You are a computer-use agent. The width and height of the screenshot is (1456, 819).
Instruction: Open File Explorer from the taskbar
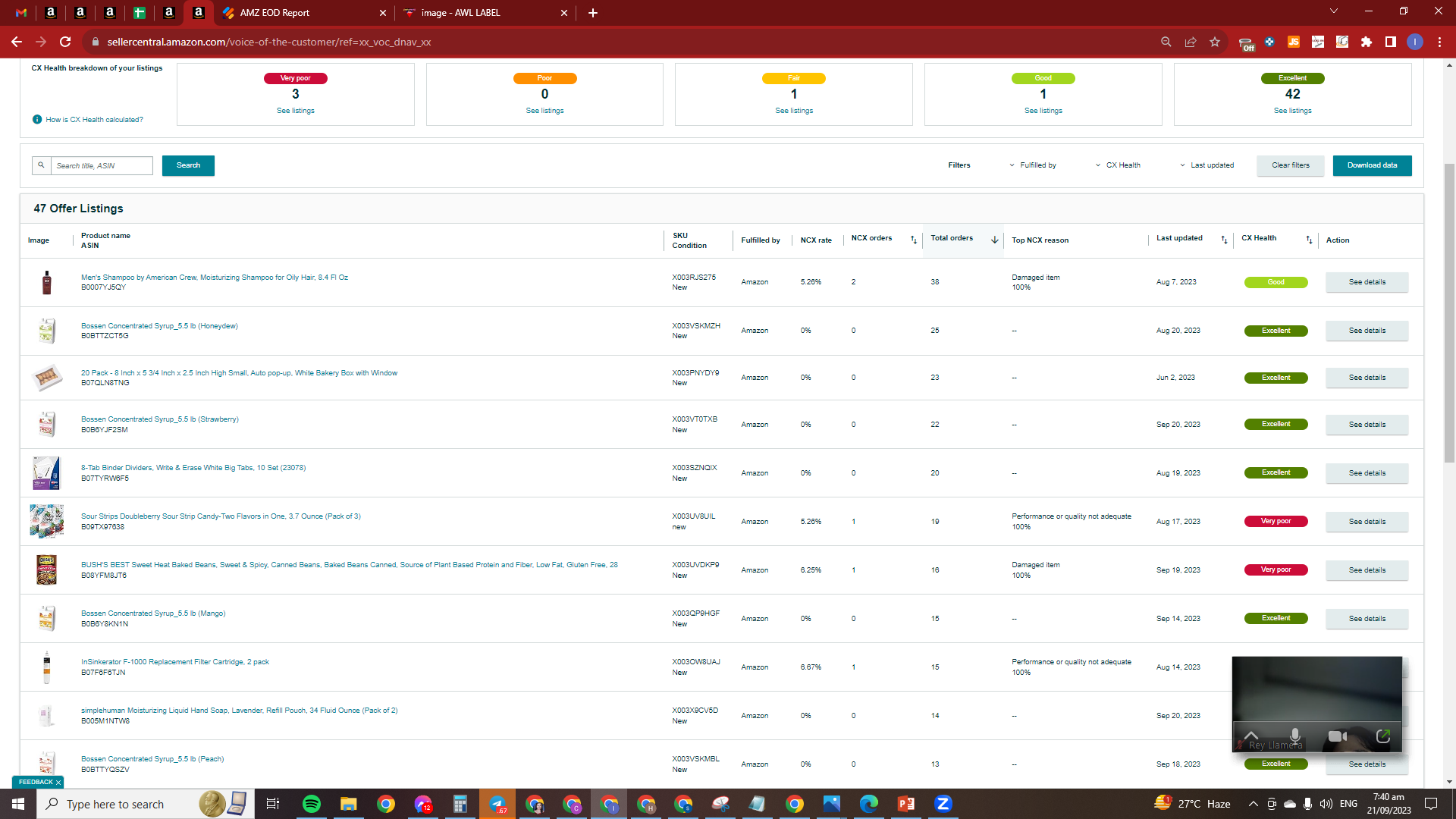click(x=349, y=804)
